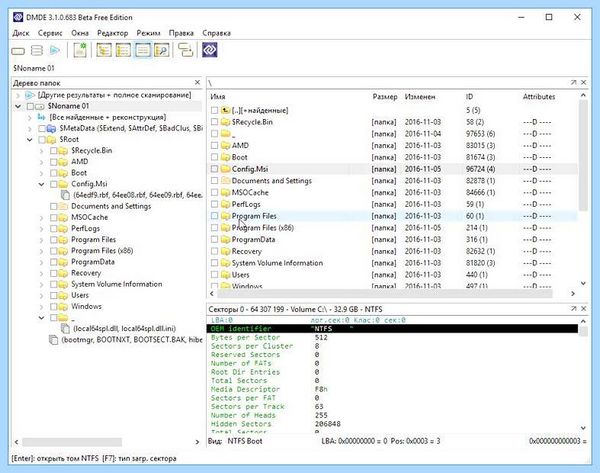Sort by the ID column header

[470, 97]
